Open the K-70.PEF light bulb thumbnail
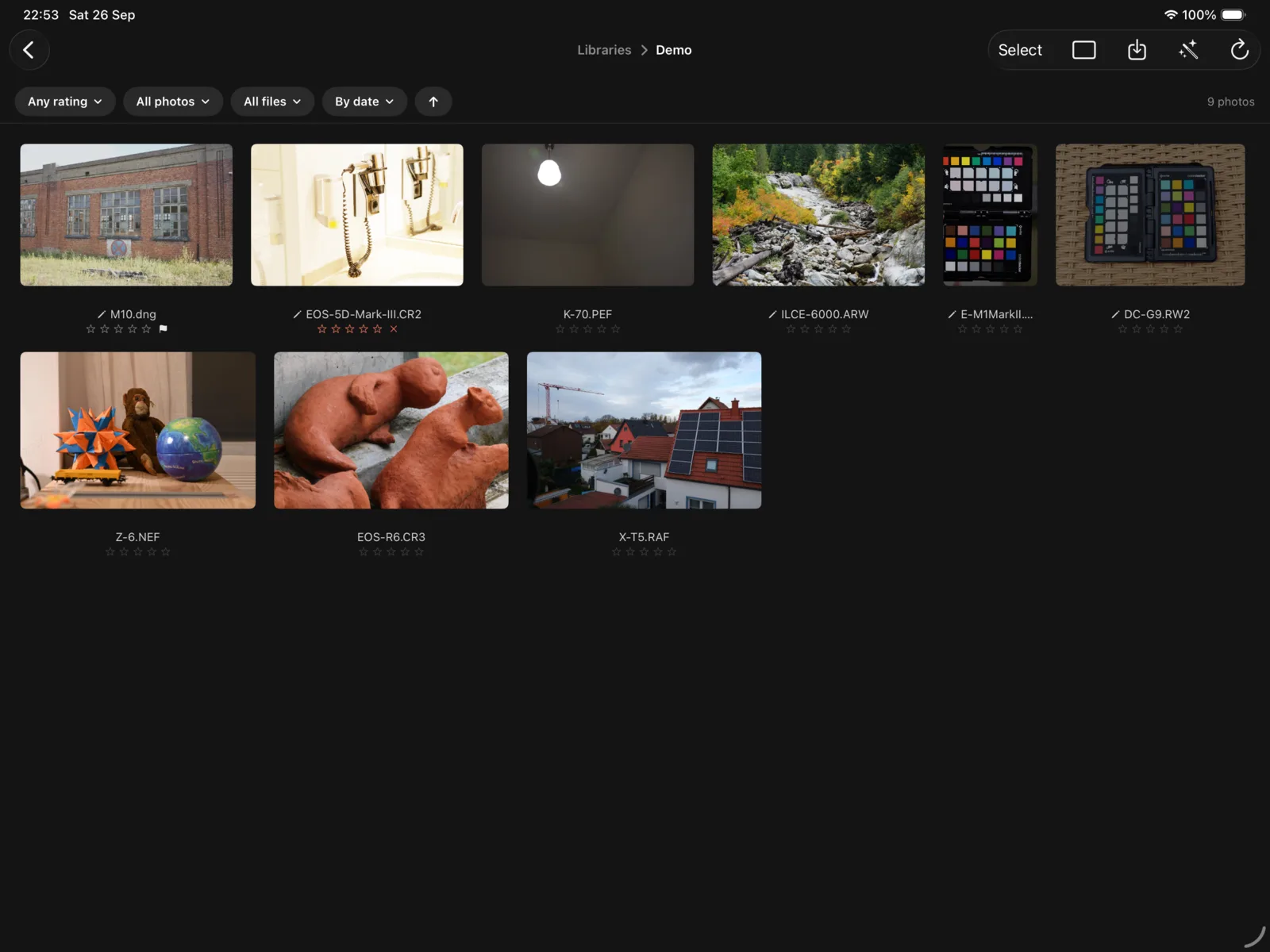The image size is (1270, 952). pos(587,214)
